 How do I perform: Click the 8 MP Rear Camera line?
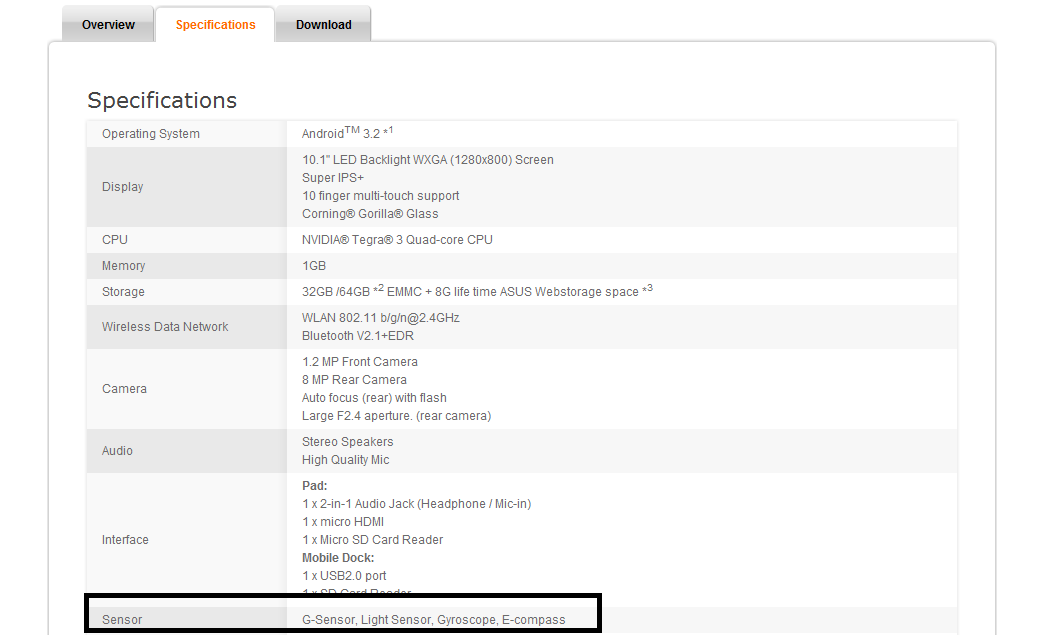pyautogui.click(x=354, y=380)
